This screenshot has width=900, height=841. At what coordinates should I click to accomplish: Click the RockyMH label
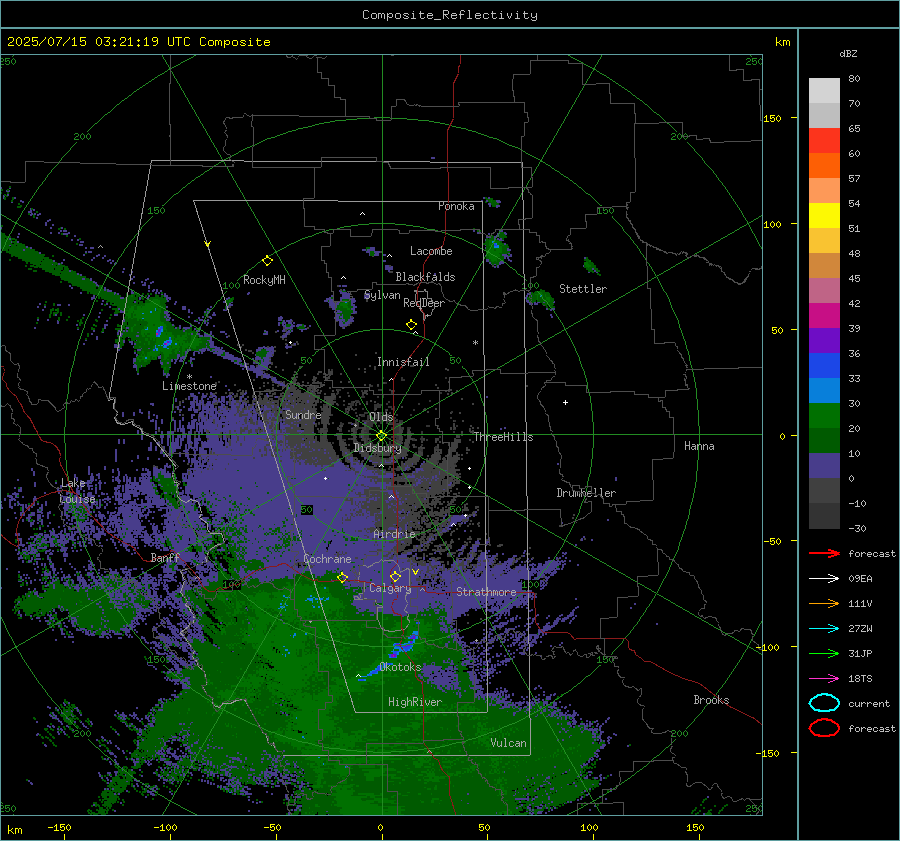tap(264, 280)
